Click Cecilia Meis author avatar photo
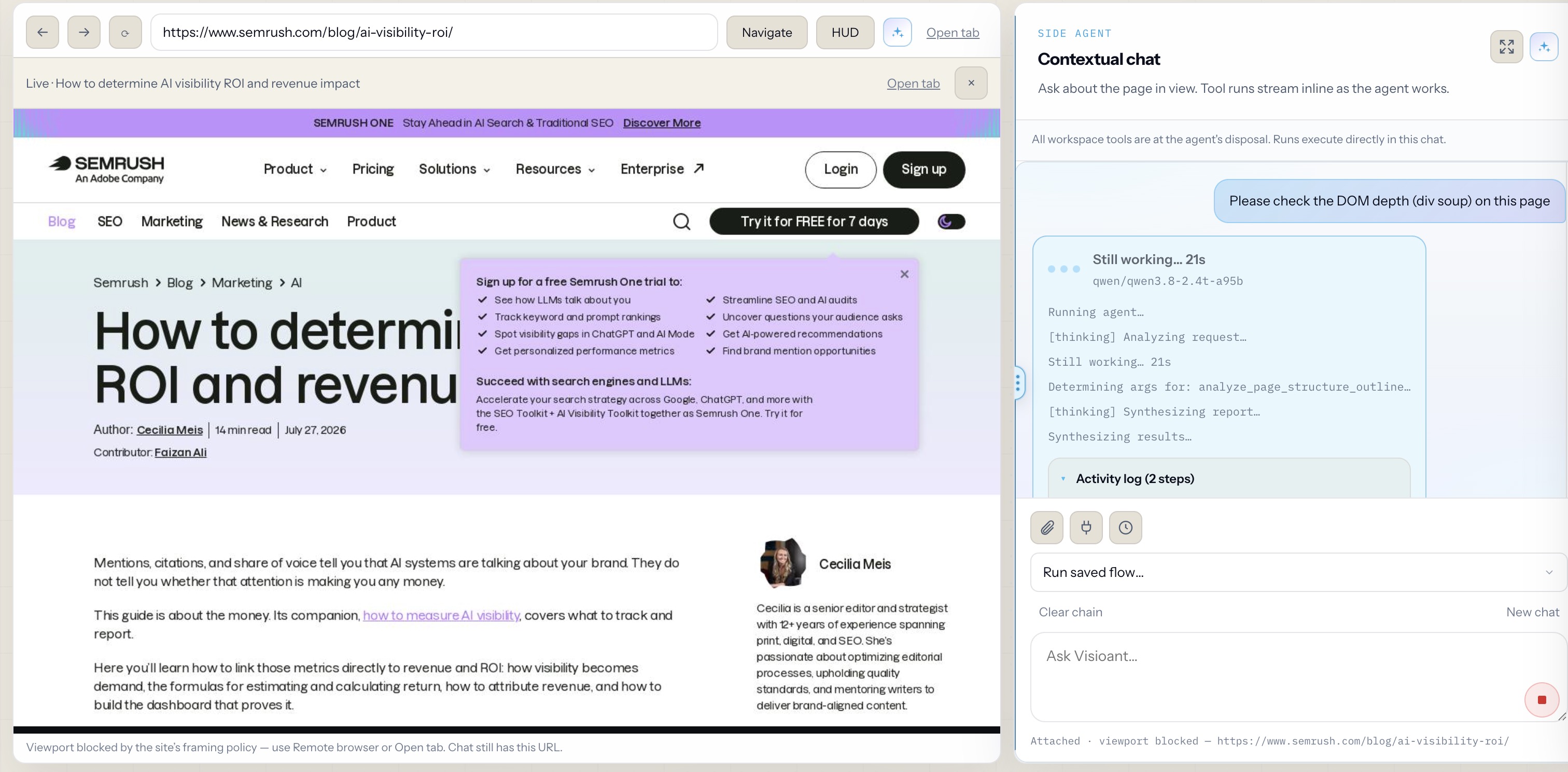This screenshot has height=772, width=1568. [783, 562]
